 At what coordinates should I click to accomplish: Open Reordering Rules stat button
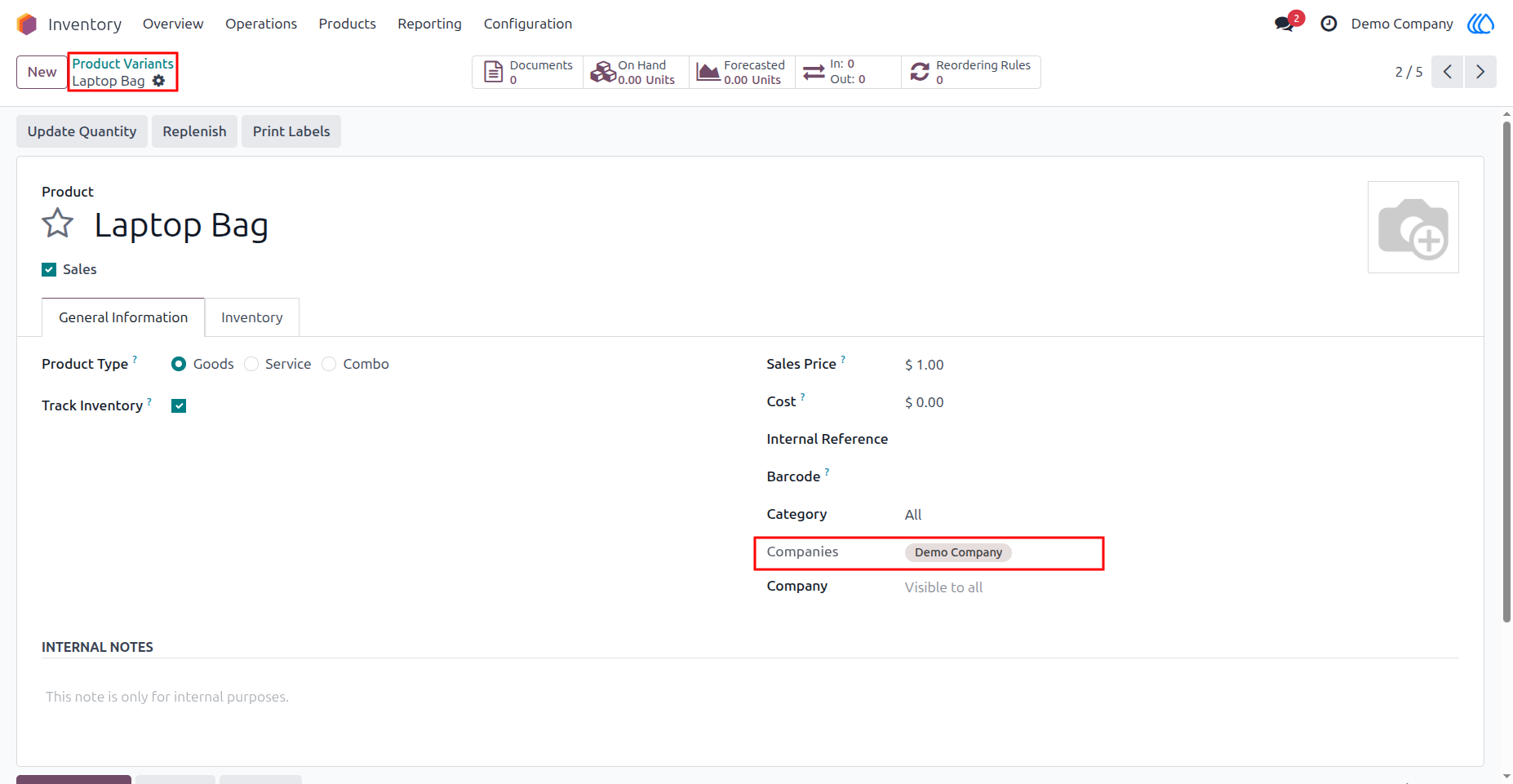(x=970, y=72)
